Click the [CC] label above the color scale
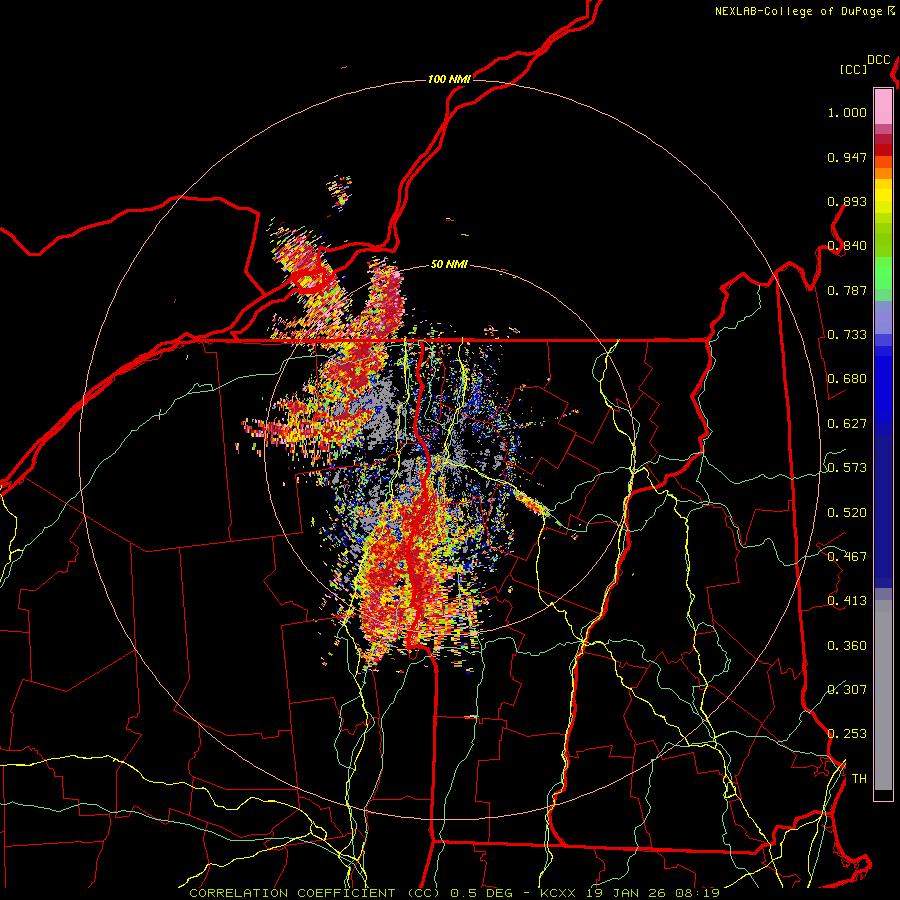The width and height of the screenshot is (900, 900). 853,69
